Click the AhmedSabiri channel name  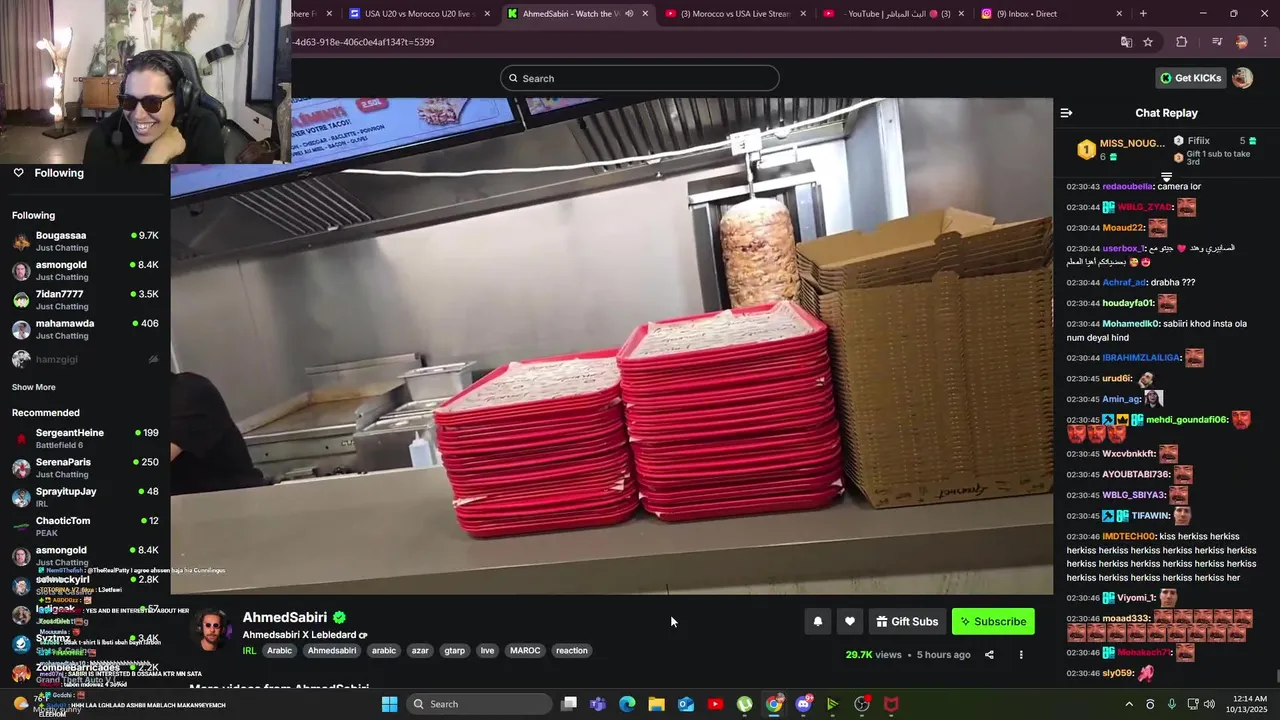pos(284,618)
